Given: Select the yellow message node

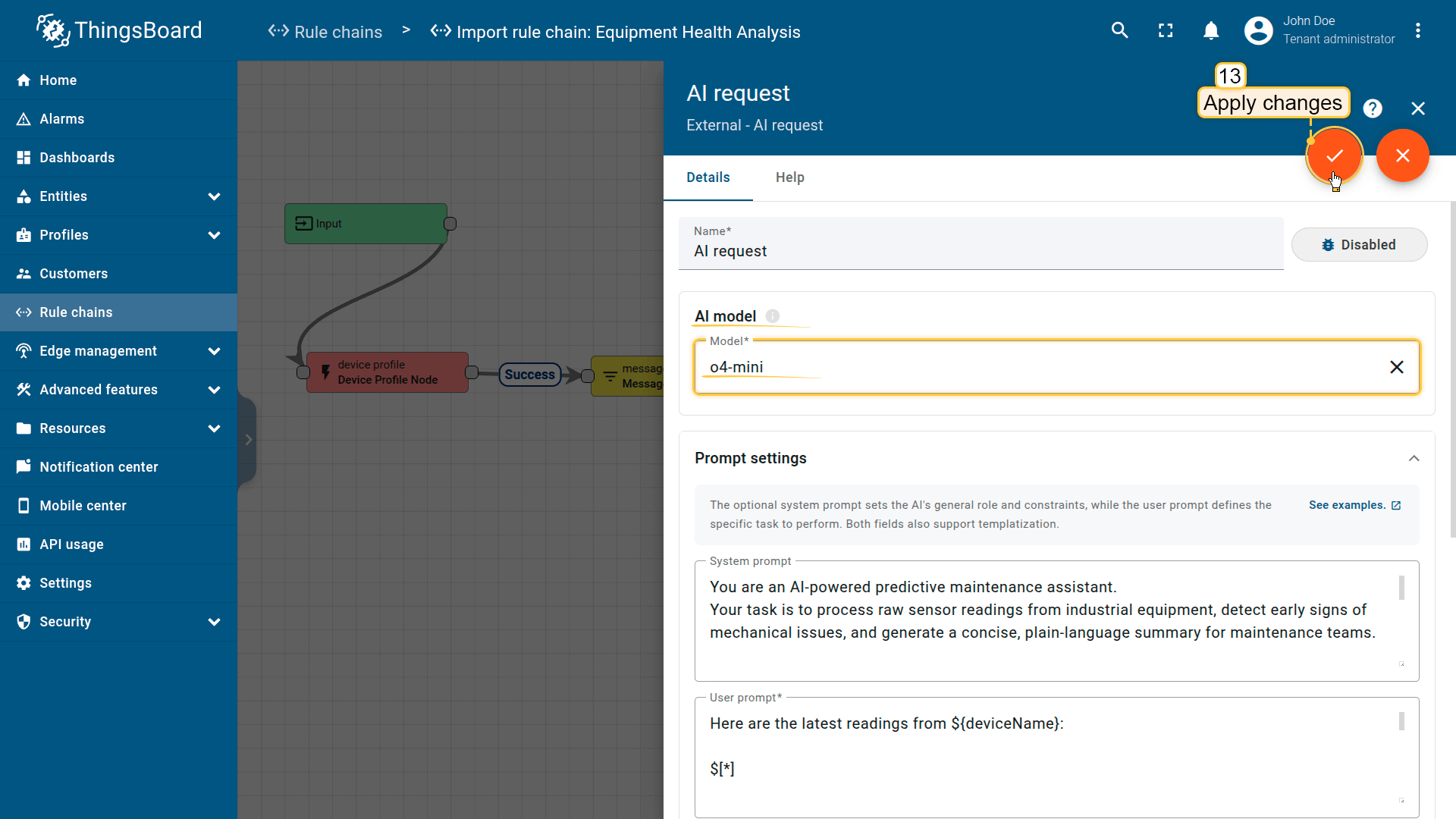Looking at the screenshot, I should [627, 376].
